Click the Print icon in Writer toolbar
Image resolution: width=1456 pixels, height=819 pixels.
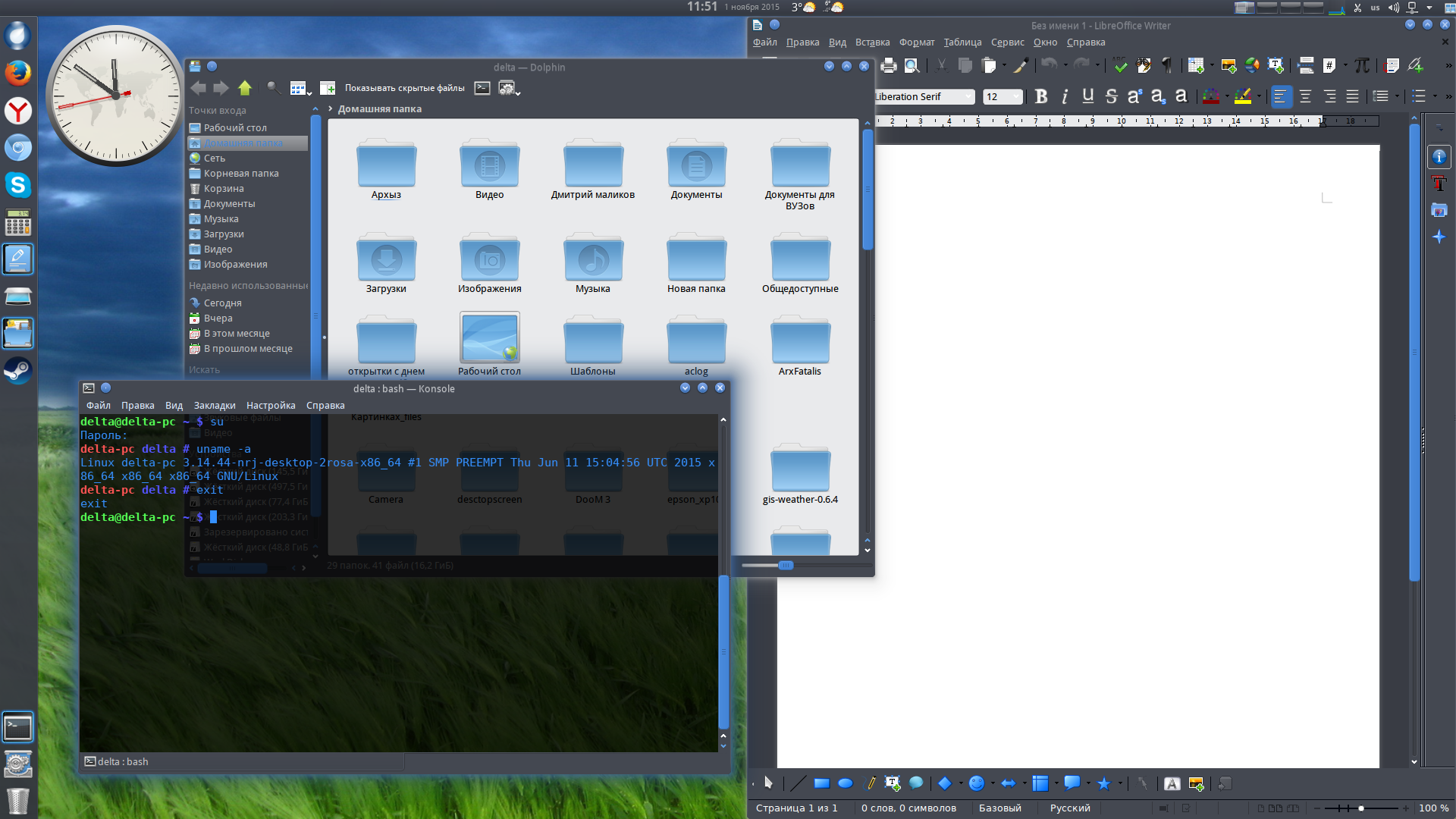(x=889, y=66)
